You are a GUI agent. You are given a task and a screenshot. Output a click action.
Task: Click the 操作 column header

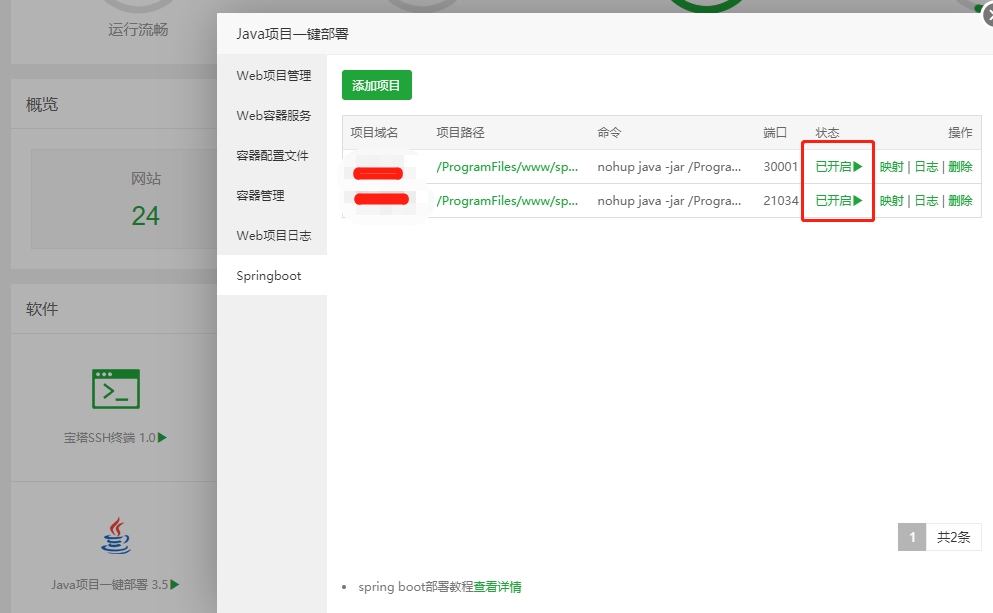[960, 132]
